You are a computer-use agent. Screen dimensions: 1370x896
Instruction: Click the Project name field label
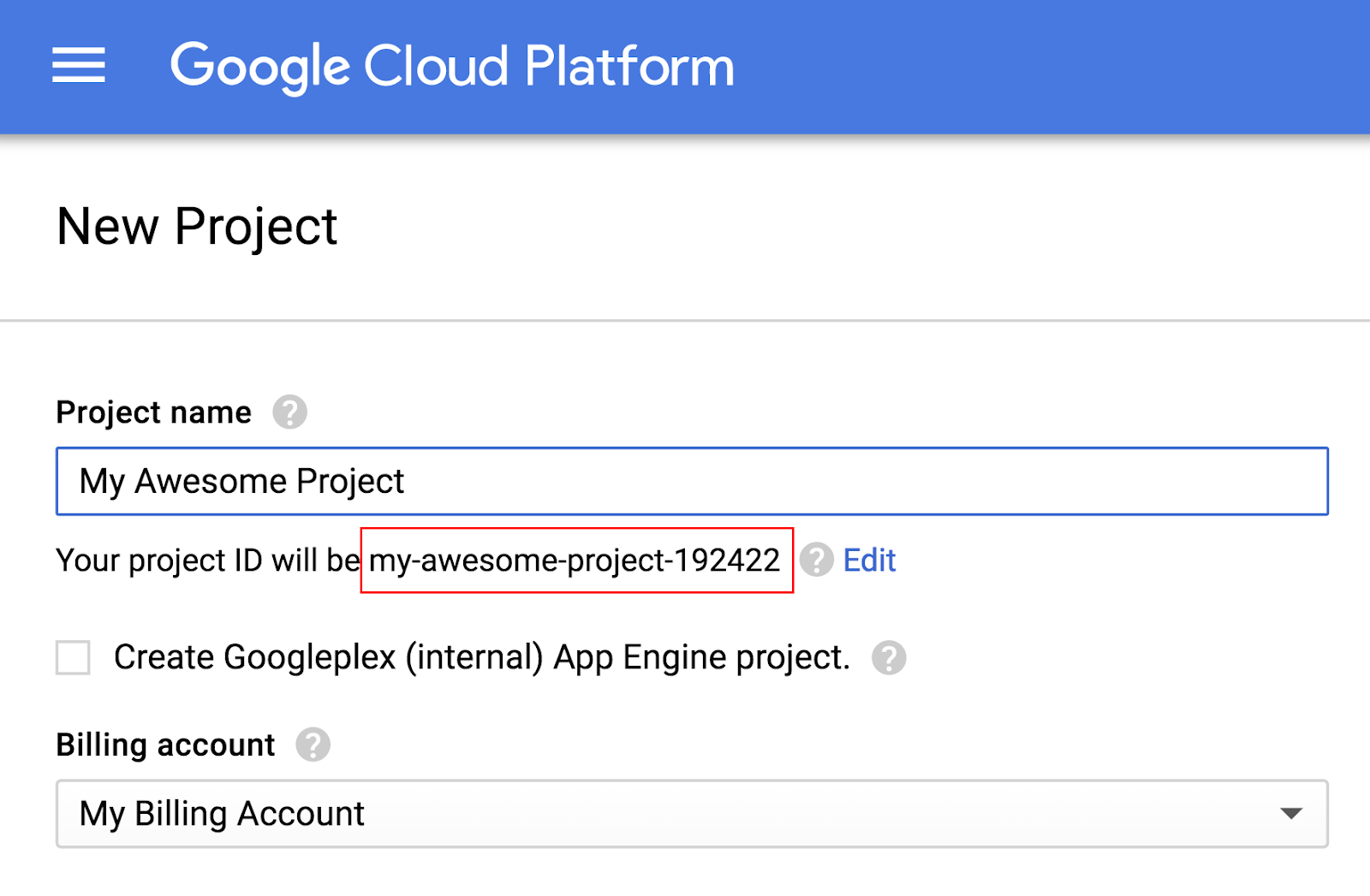click(x=154, y=412)
